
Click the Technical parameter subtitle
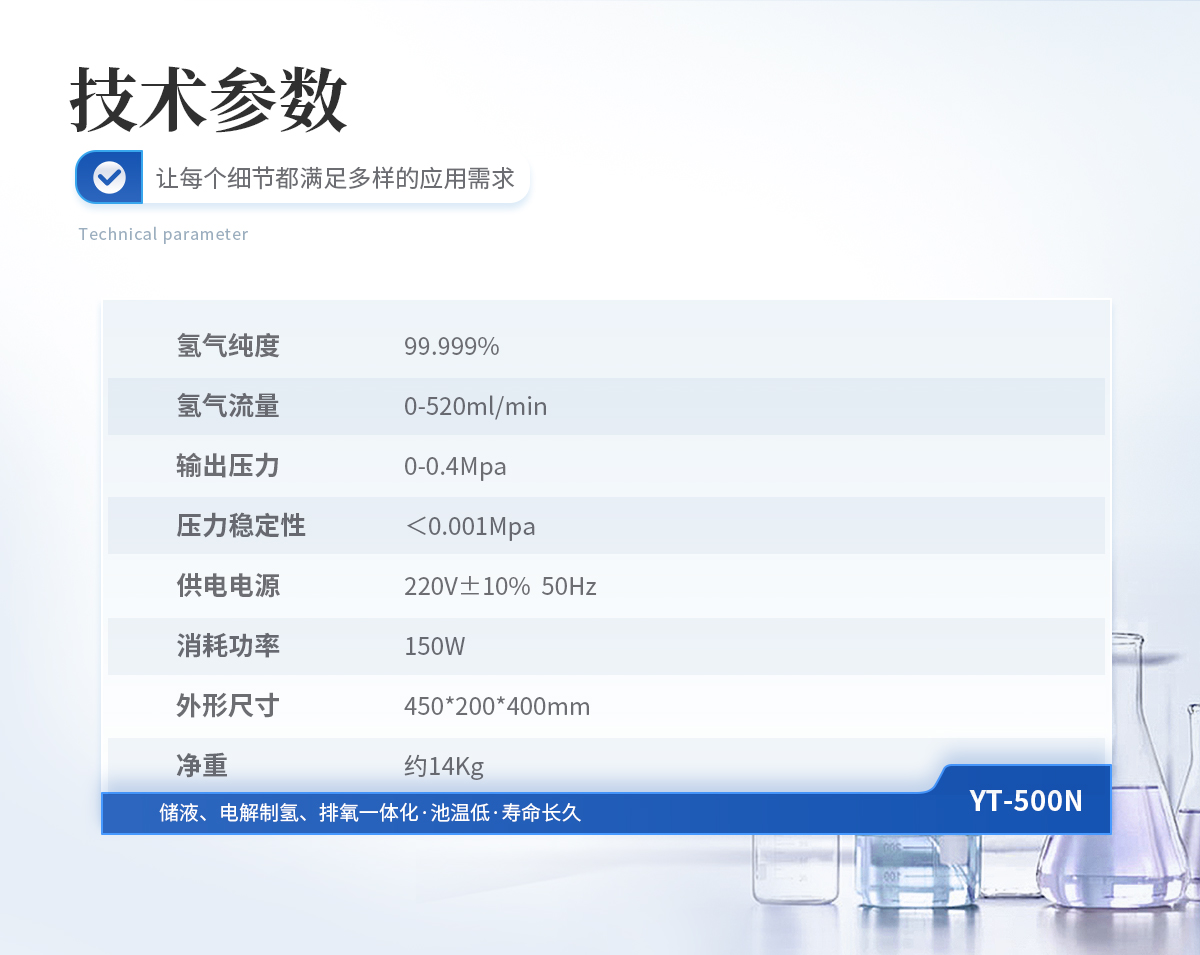(x=163, y=234)
